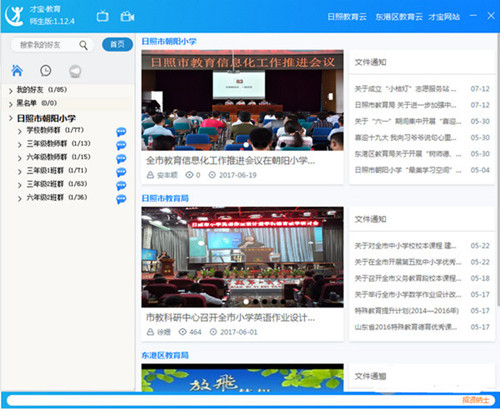
Task: Expand the 三年级1班群 (1/71) chevron
Action: (20, 172)
